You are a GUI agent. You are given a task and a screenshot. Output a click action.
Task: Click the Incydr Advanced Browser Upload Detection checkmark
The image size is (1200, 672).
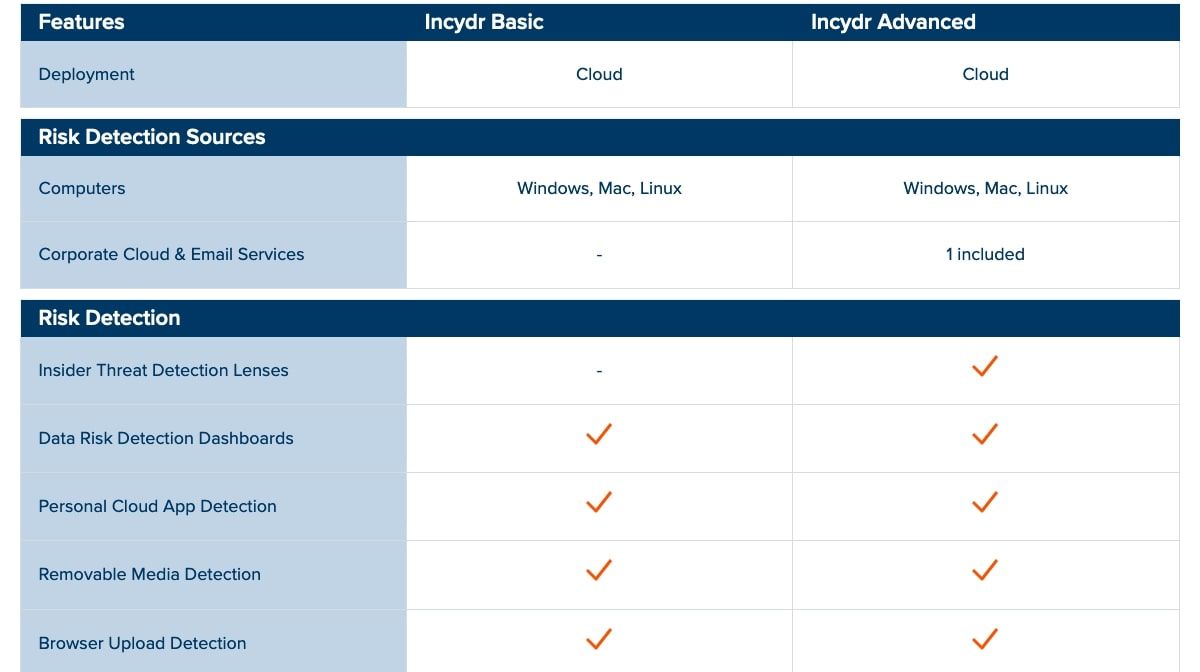point(985,639)
